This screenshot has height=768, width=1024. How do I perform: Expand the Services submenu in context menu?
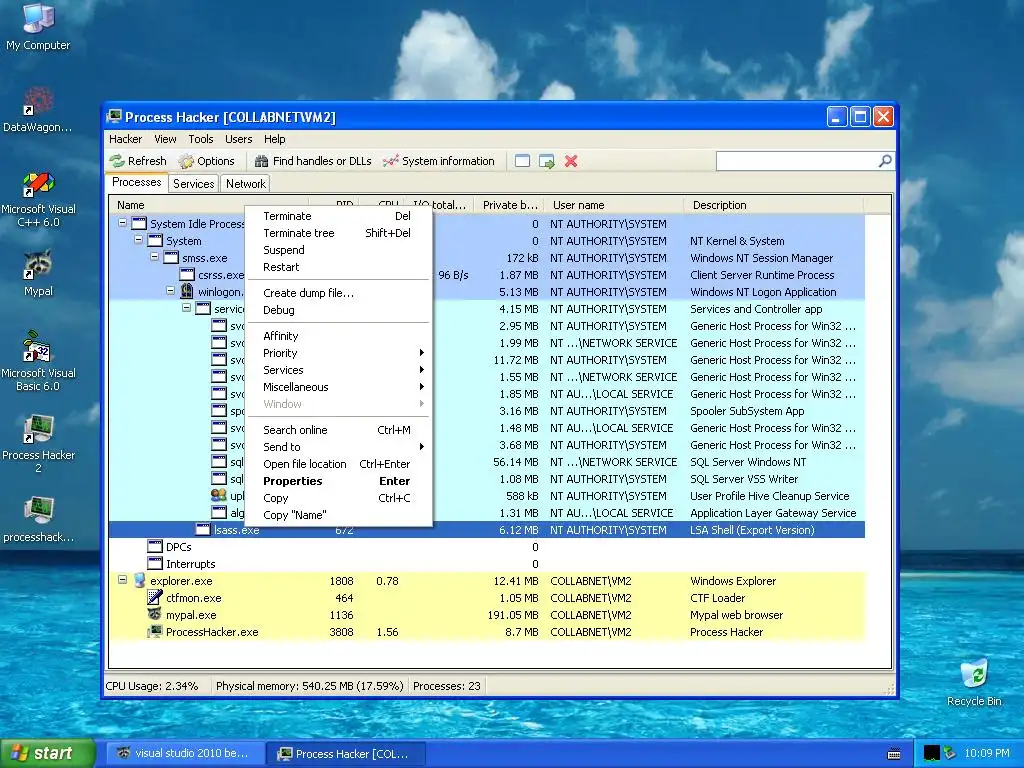[338, 370]
